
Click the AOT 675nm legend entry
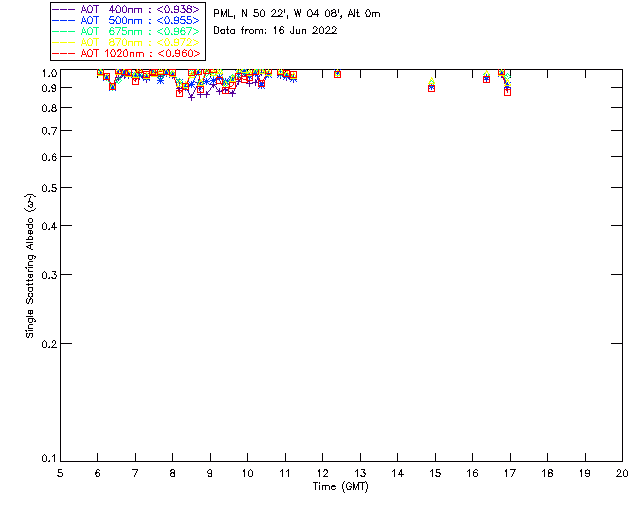(x=126, y=31)
